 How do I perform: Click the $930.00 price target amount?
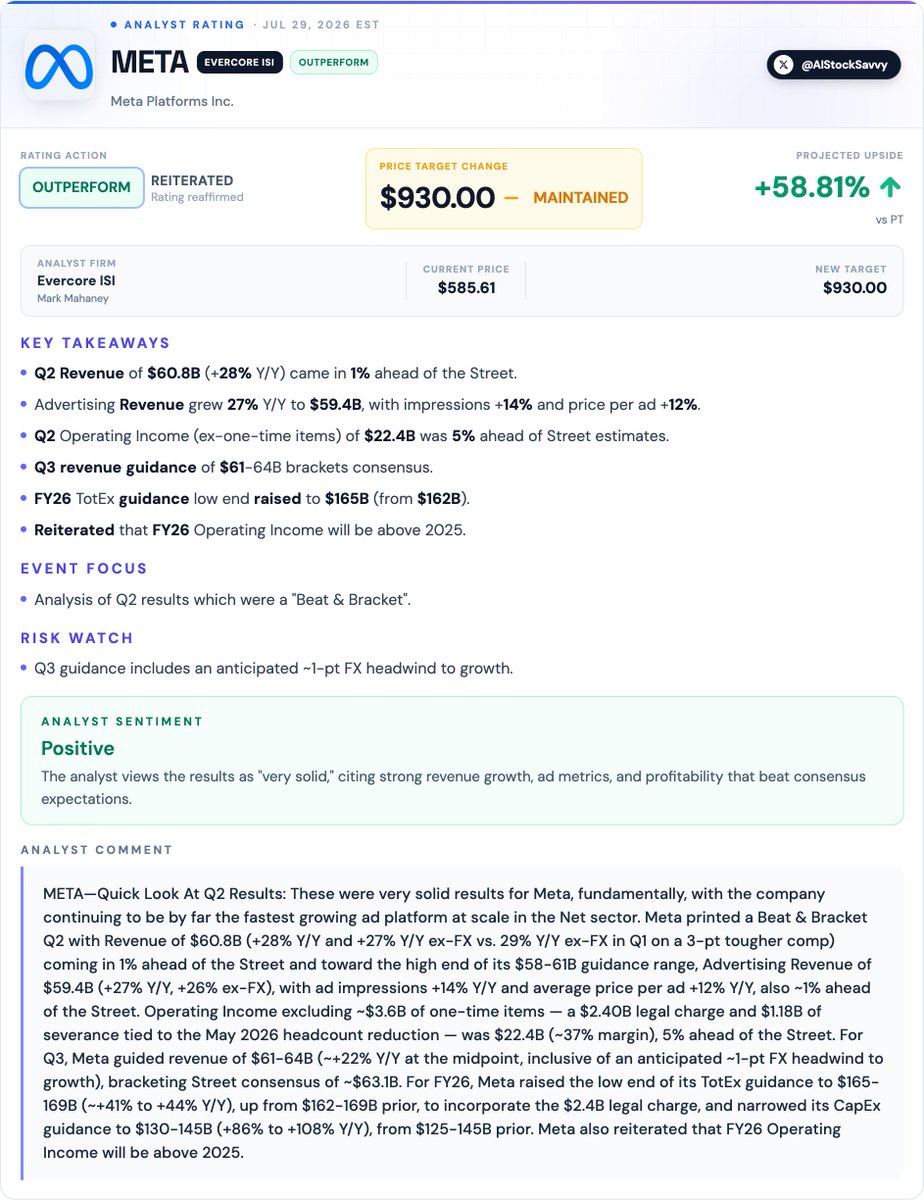click(x=438, y=198)
